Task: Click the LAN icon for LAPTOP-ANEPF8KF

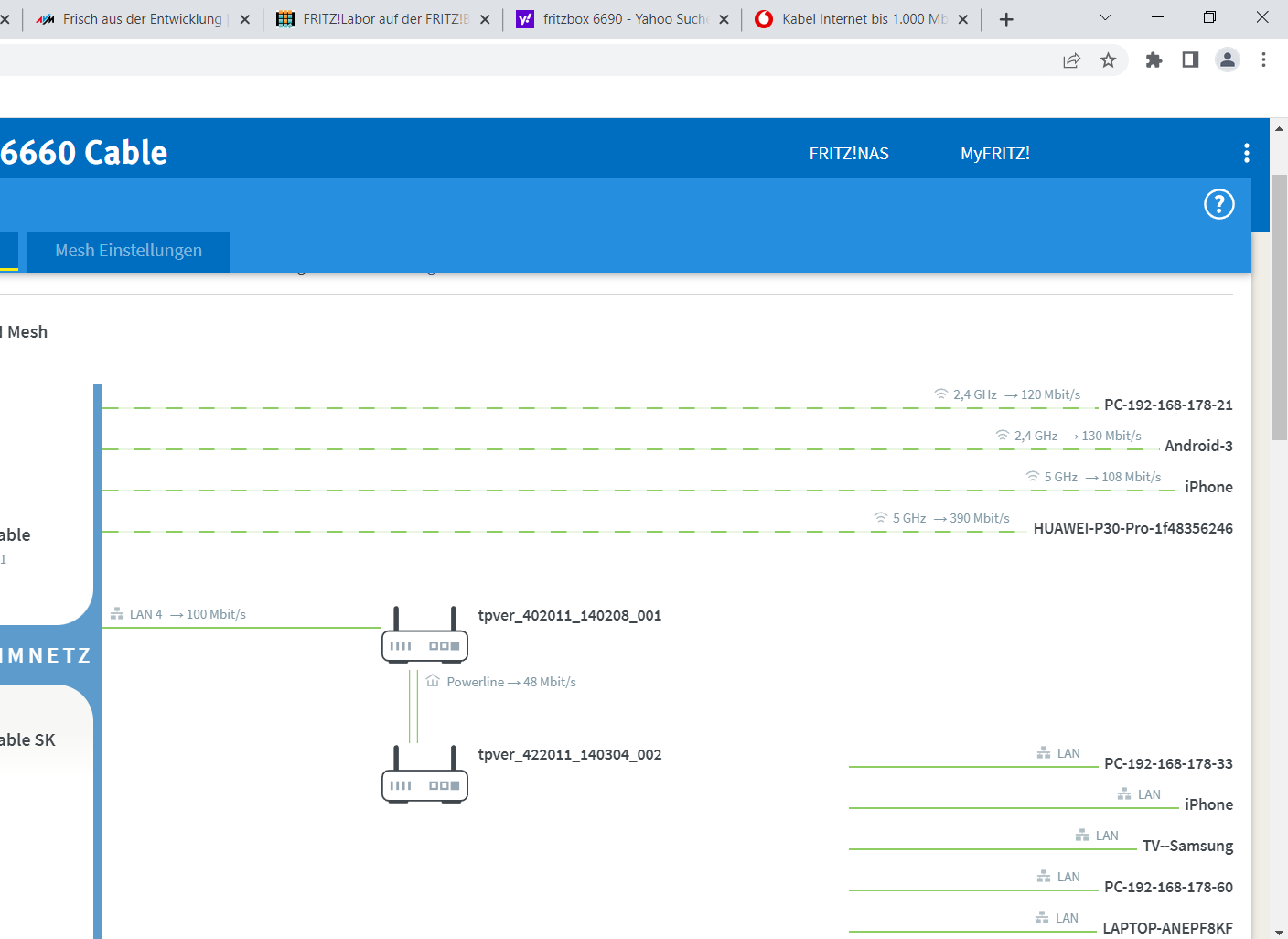Action: point(1042,918)
